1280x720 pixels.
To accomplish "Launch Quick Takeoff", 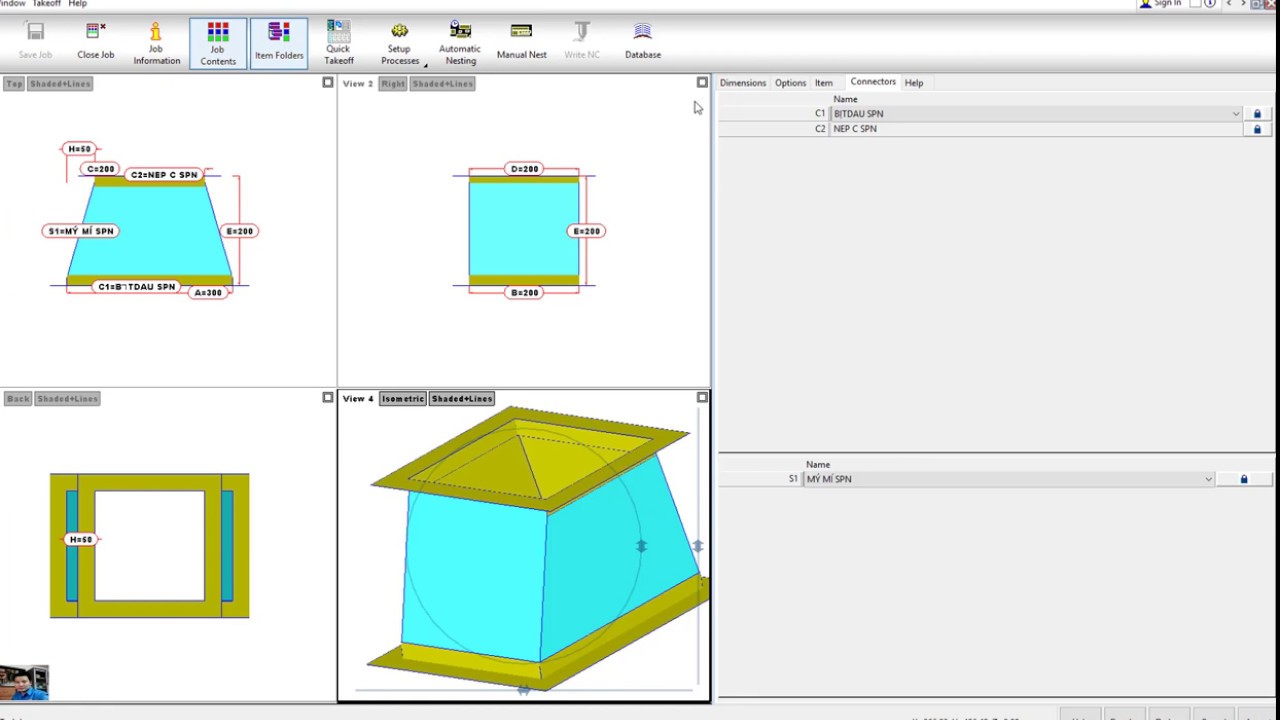I will coord(339,43).
